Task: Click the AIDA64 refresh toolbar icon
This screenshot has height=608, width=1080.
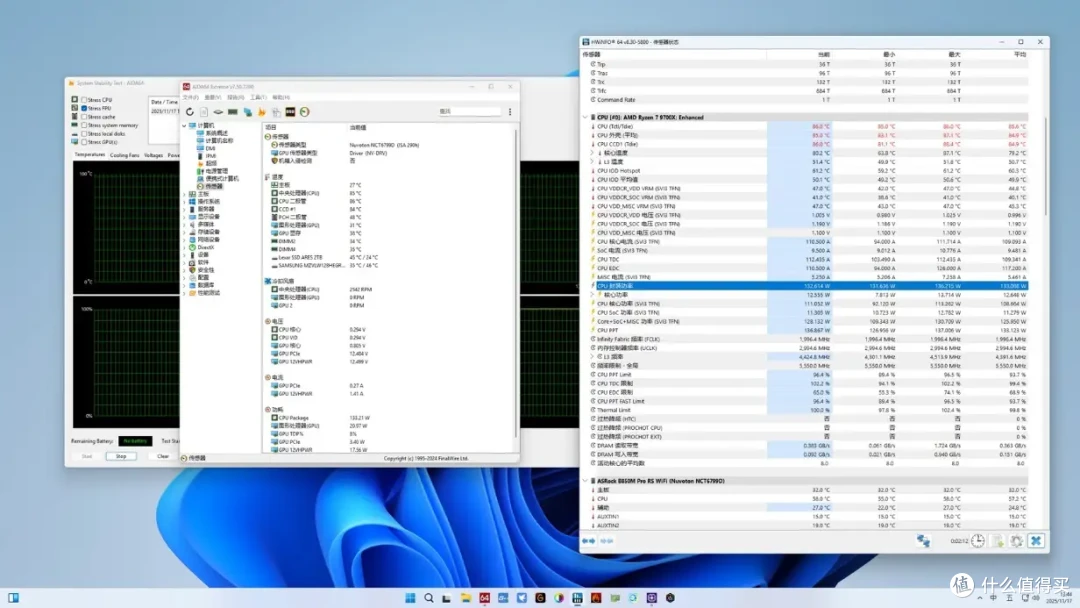Action: [x=189, y=112]
